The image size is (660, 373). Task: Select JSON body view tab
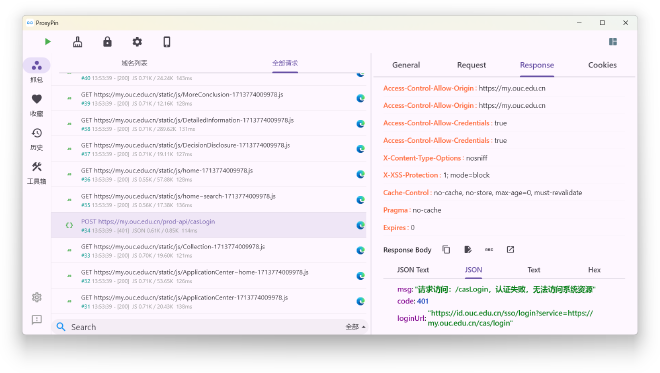click(474, 270)
